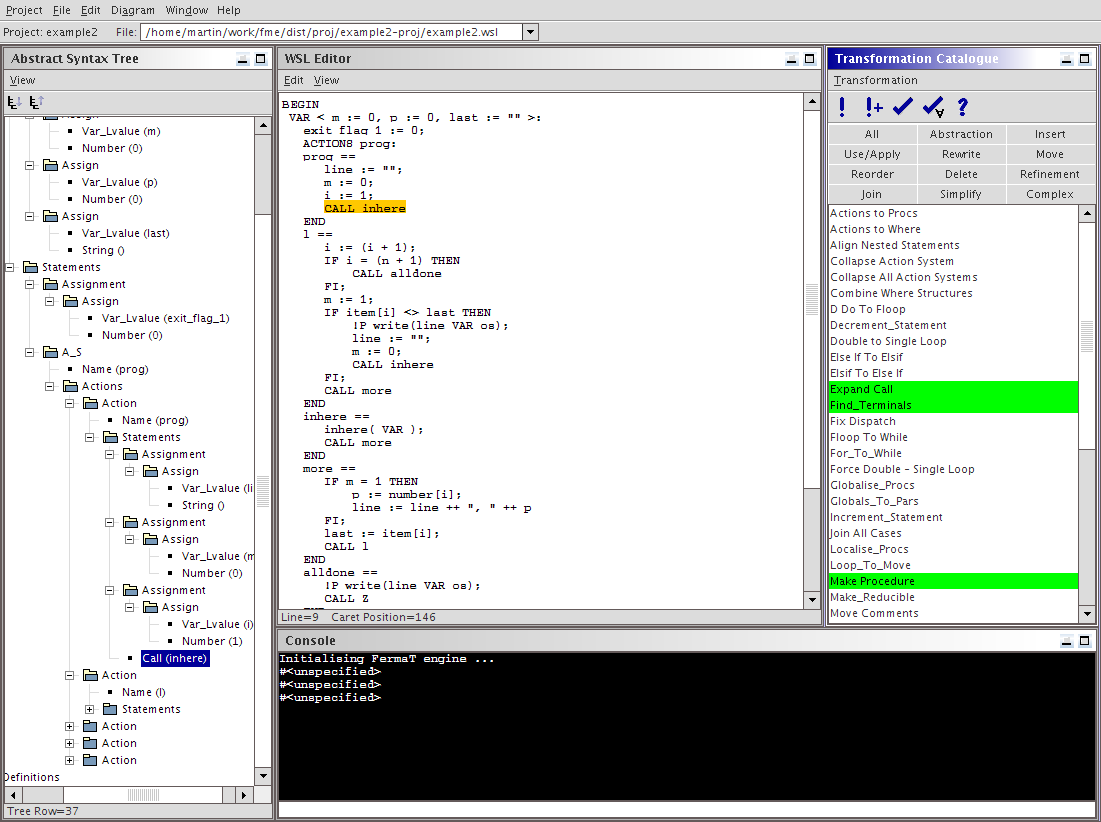This screenshot has height=822, width=1101.
Task: Click the A_S folder icon in the tree
Action: (50, 352)
